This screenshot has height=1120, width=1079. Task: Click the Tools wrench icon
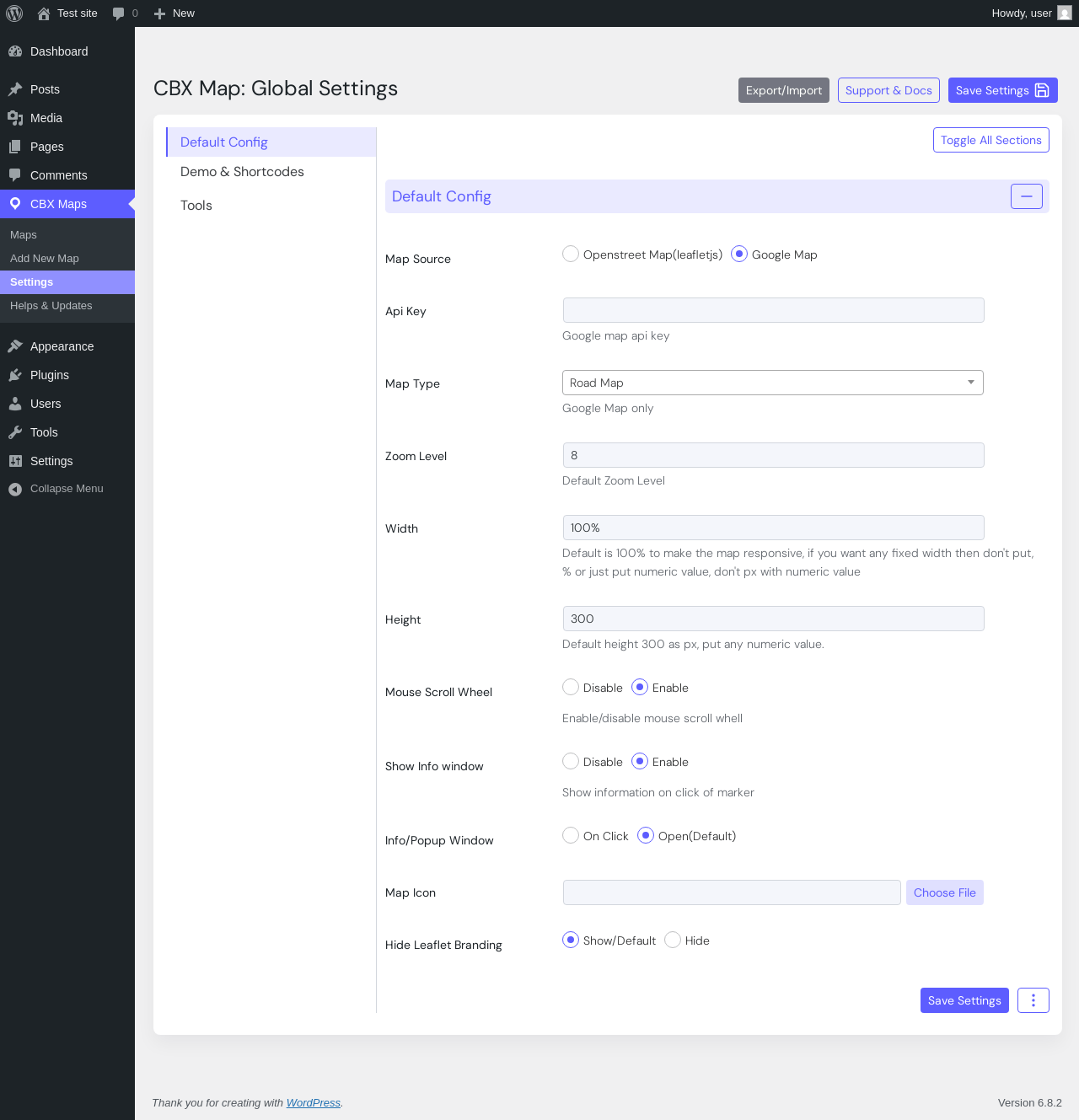point(15,432)
